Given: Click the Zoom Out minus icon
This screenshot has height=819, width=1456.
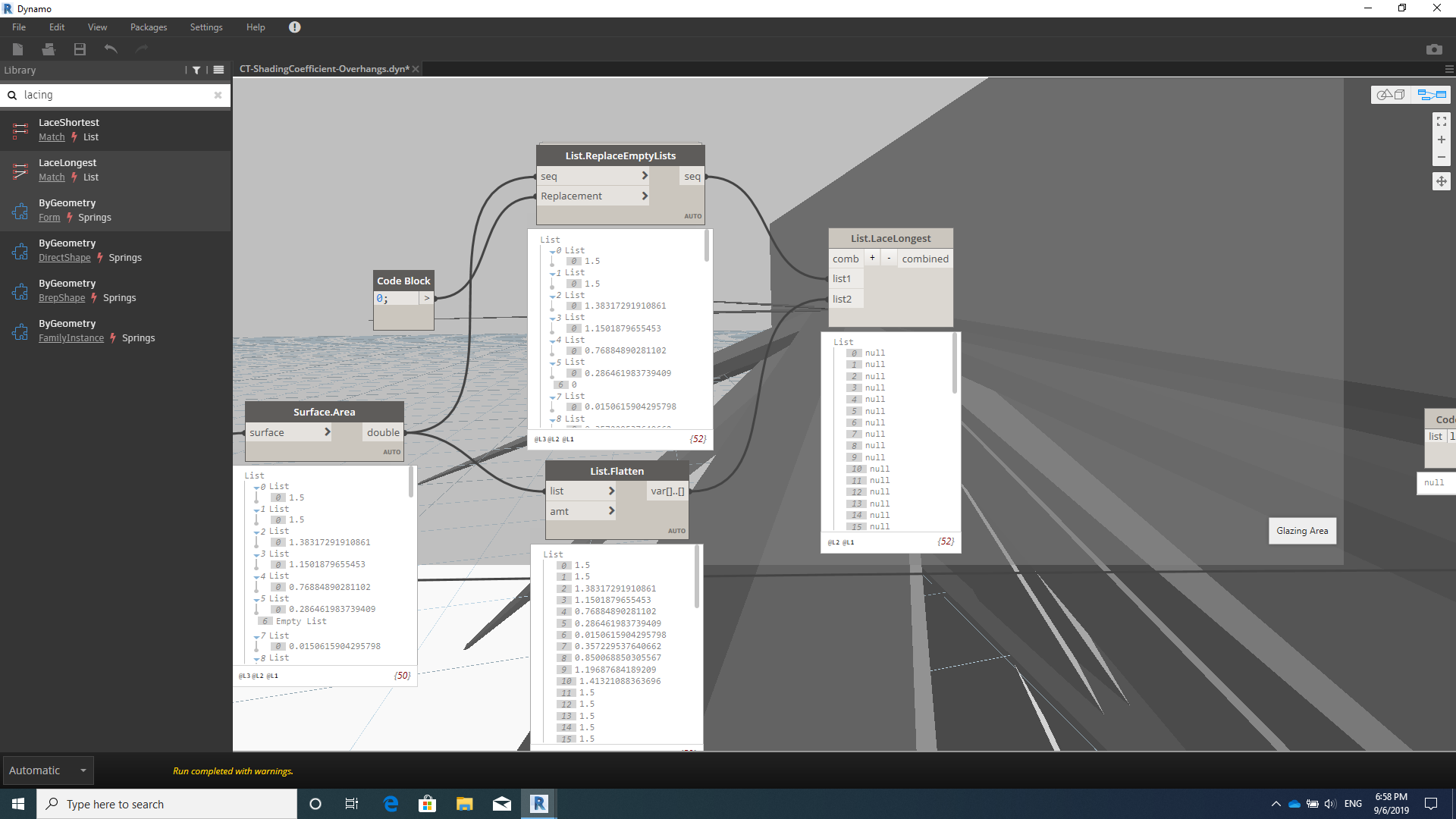Looking at the screenshot, I should coord(1441,158).
